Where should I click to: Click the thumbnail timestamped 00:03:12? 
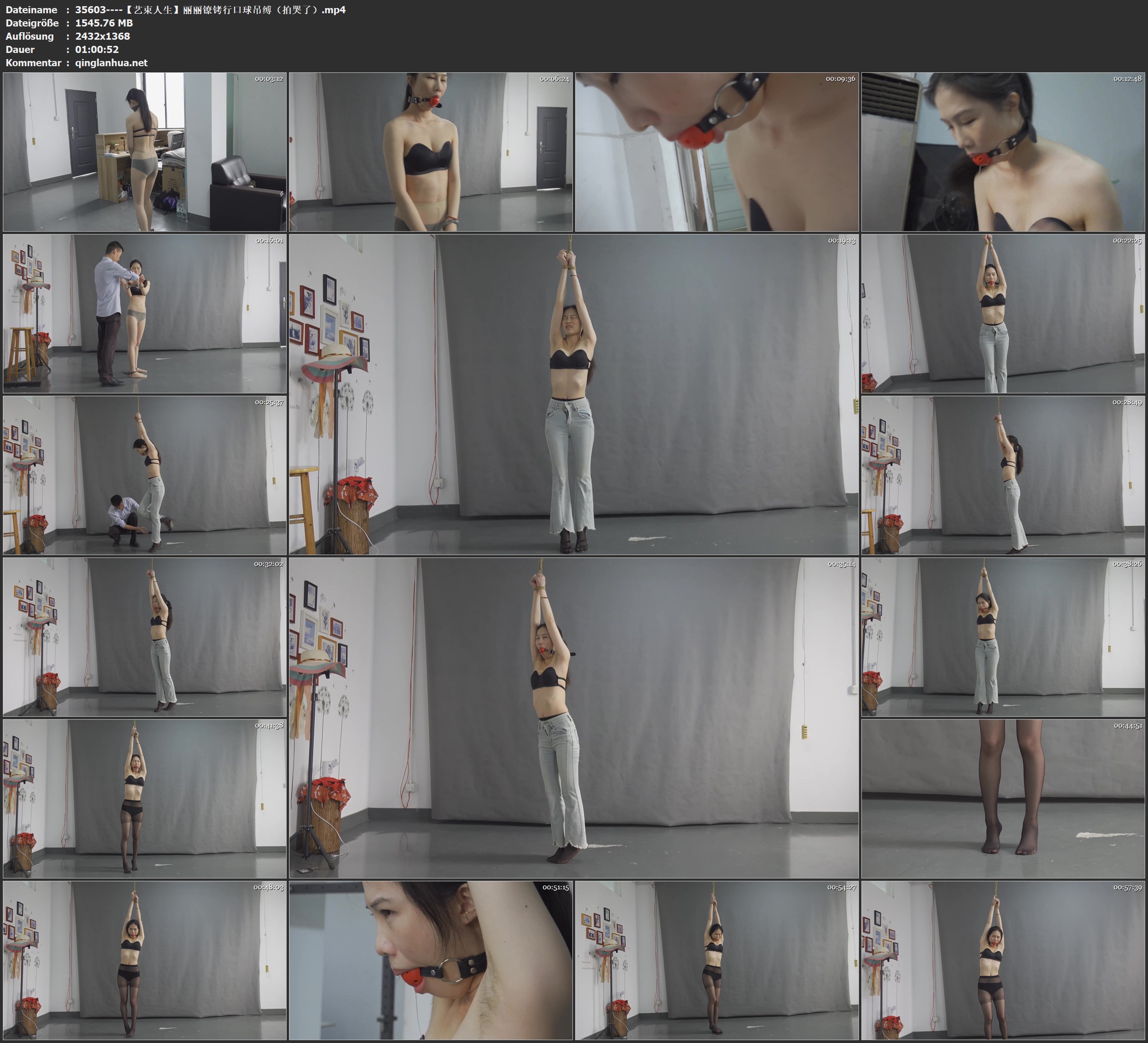(x=145, y=151)
